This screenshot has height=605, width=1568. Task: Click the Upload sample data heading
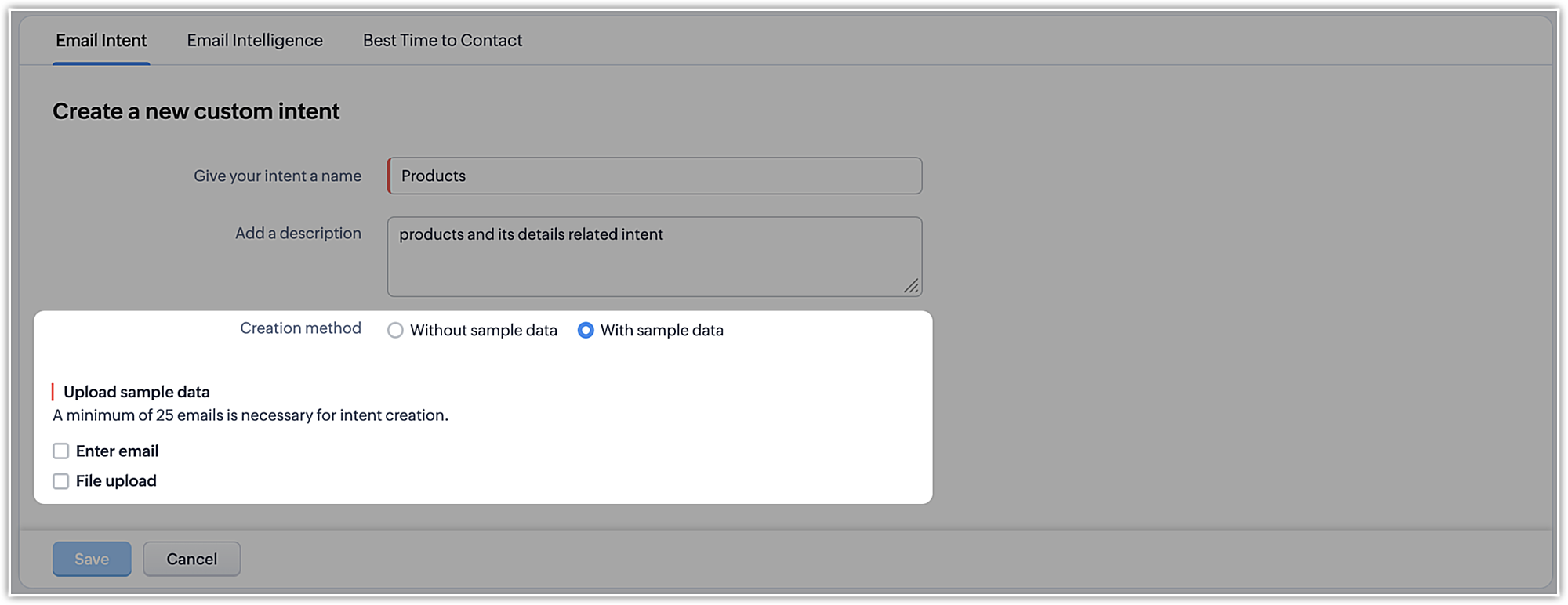(136, 392)
